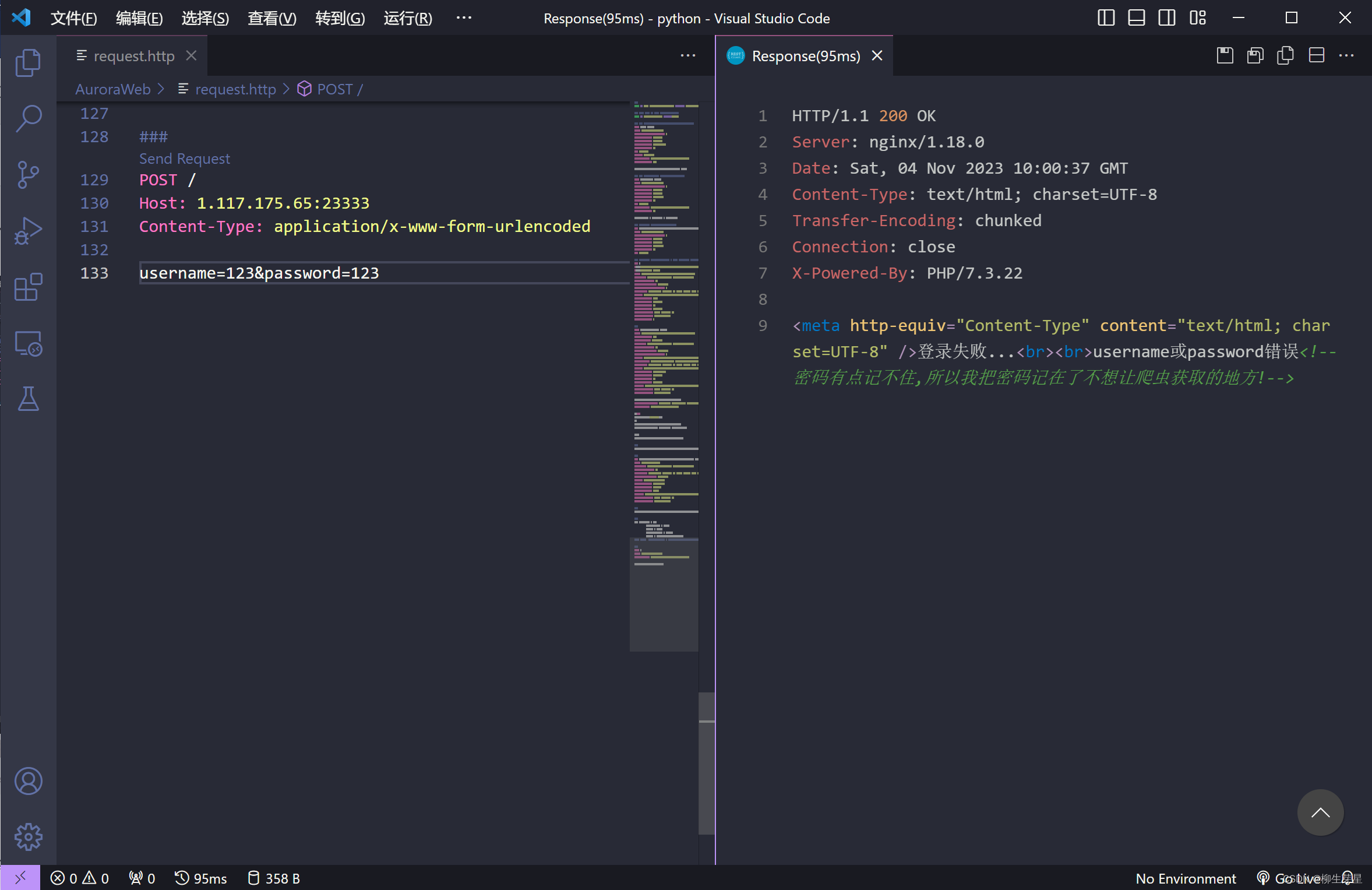Toggle the bottom panel layout button

click(1136, 18)
